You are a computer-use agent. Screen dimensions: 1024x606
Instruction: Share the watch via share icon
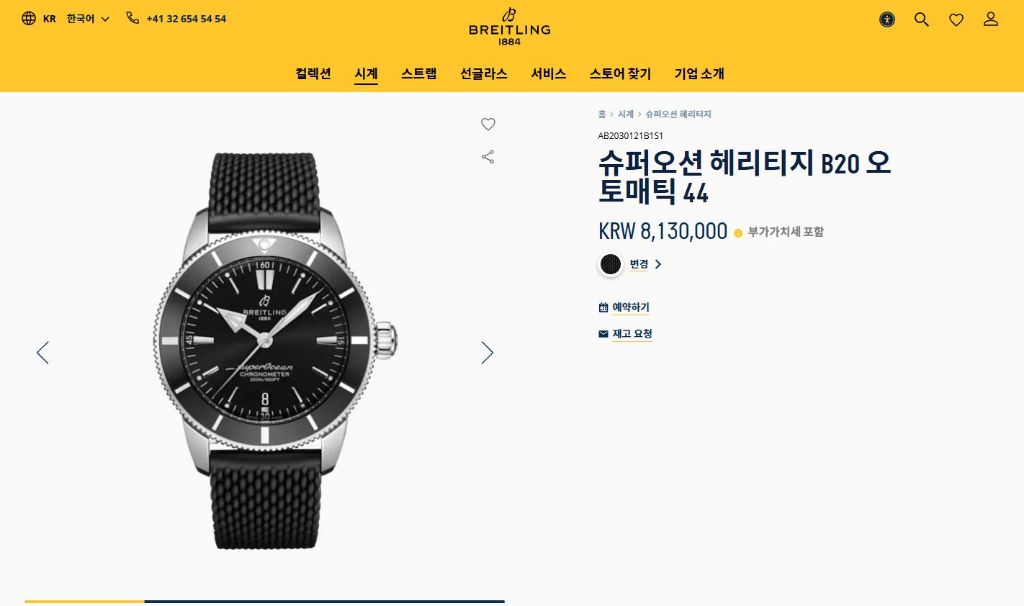point(488,157)
